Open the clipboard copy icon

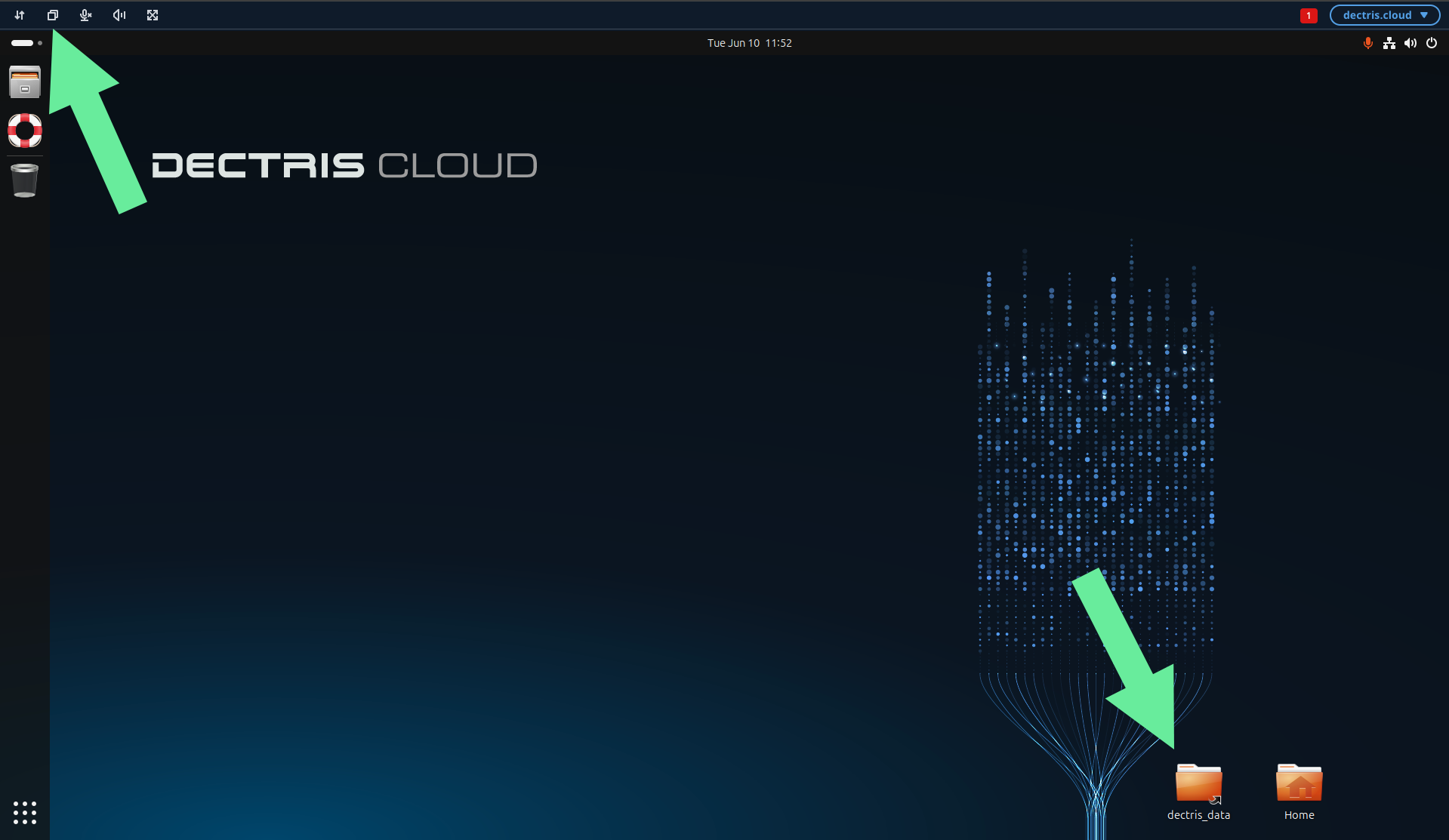tap(53, 15)
